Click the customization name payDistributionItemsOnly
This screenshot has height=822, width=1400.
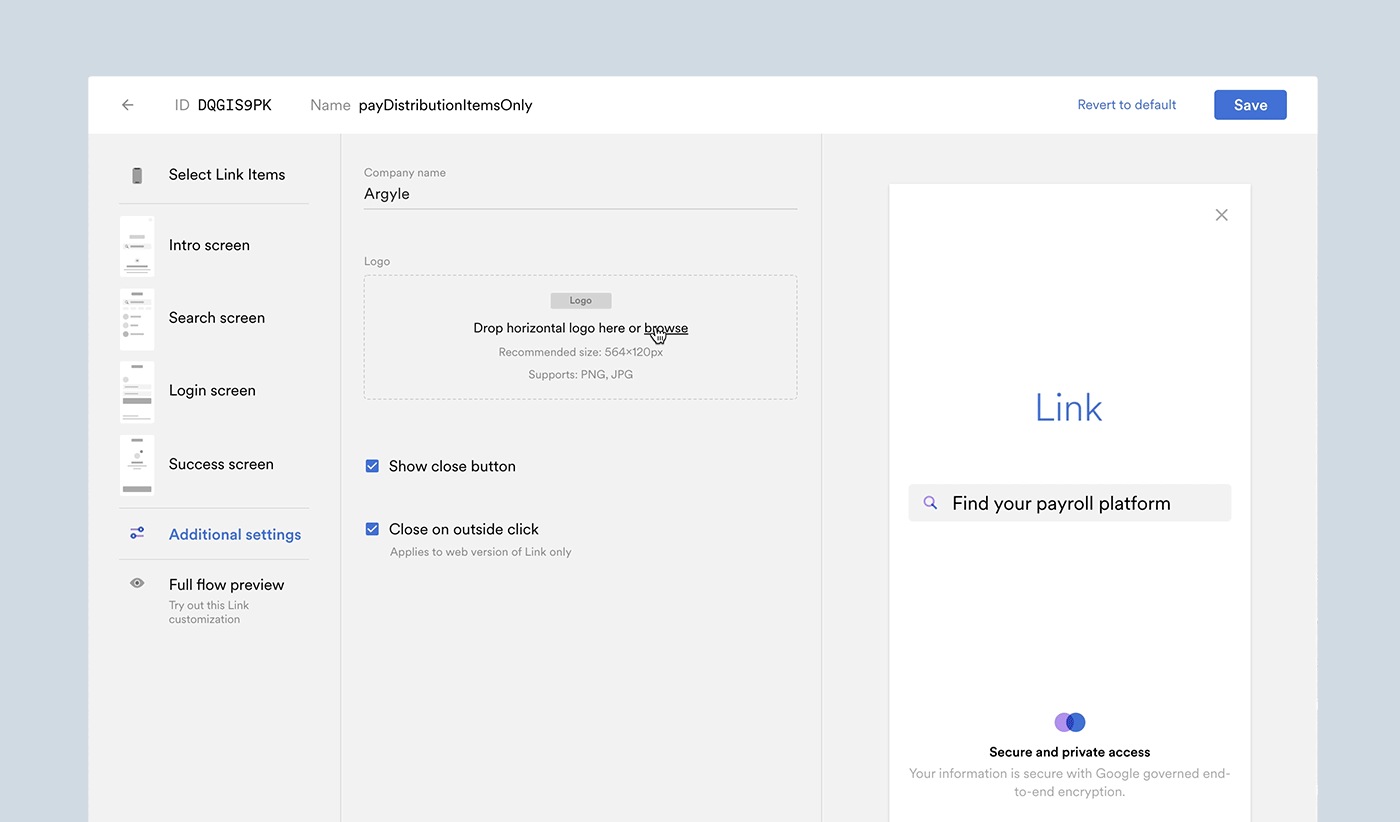coord(445,105)
